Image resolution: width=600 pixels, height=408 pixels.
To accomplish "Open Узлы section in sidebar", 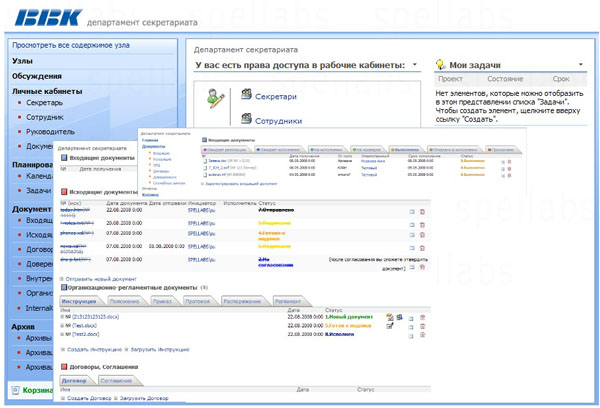I will pos(22,61).
